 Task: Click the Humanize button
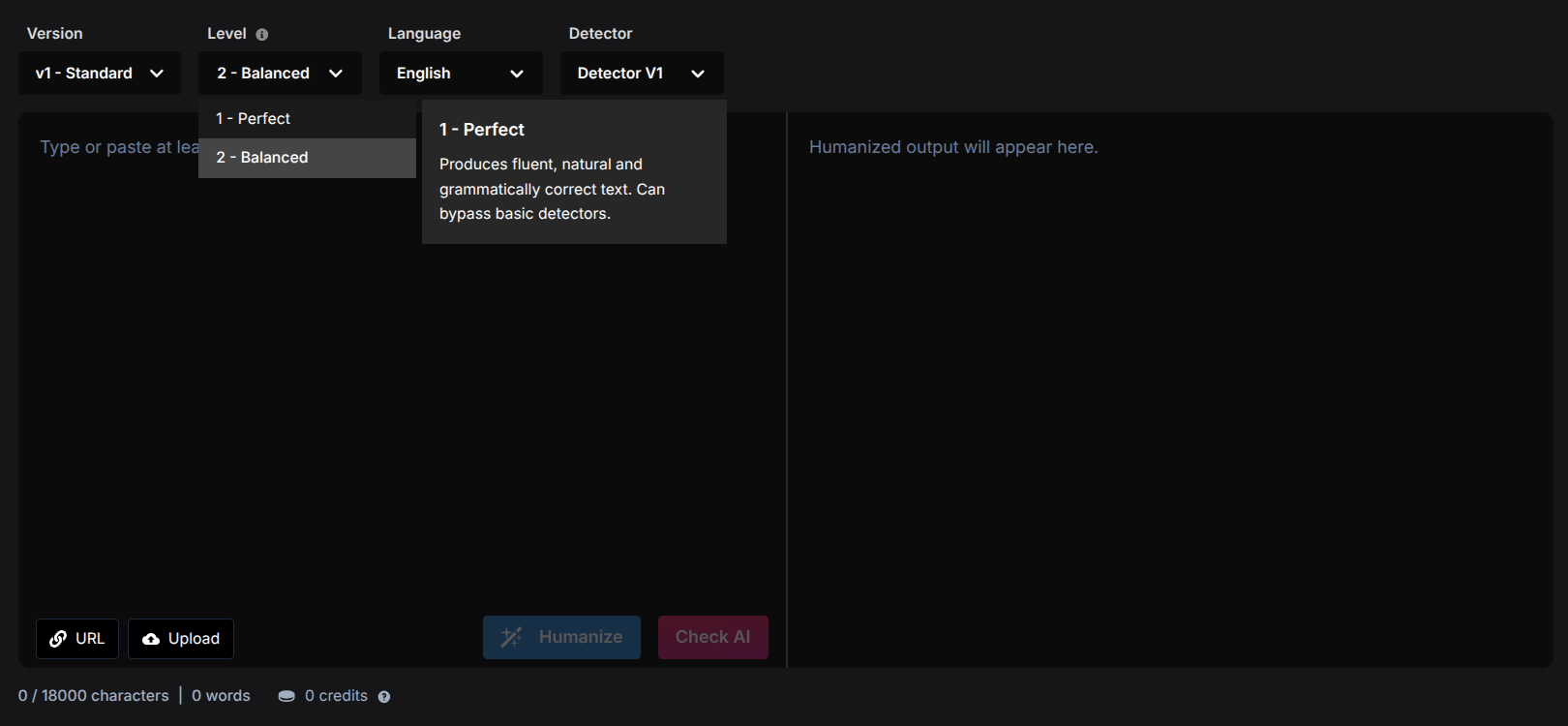pos(561,637)
